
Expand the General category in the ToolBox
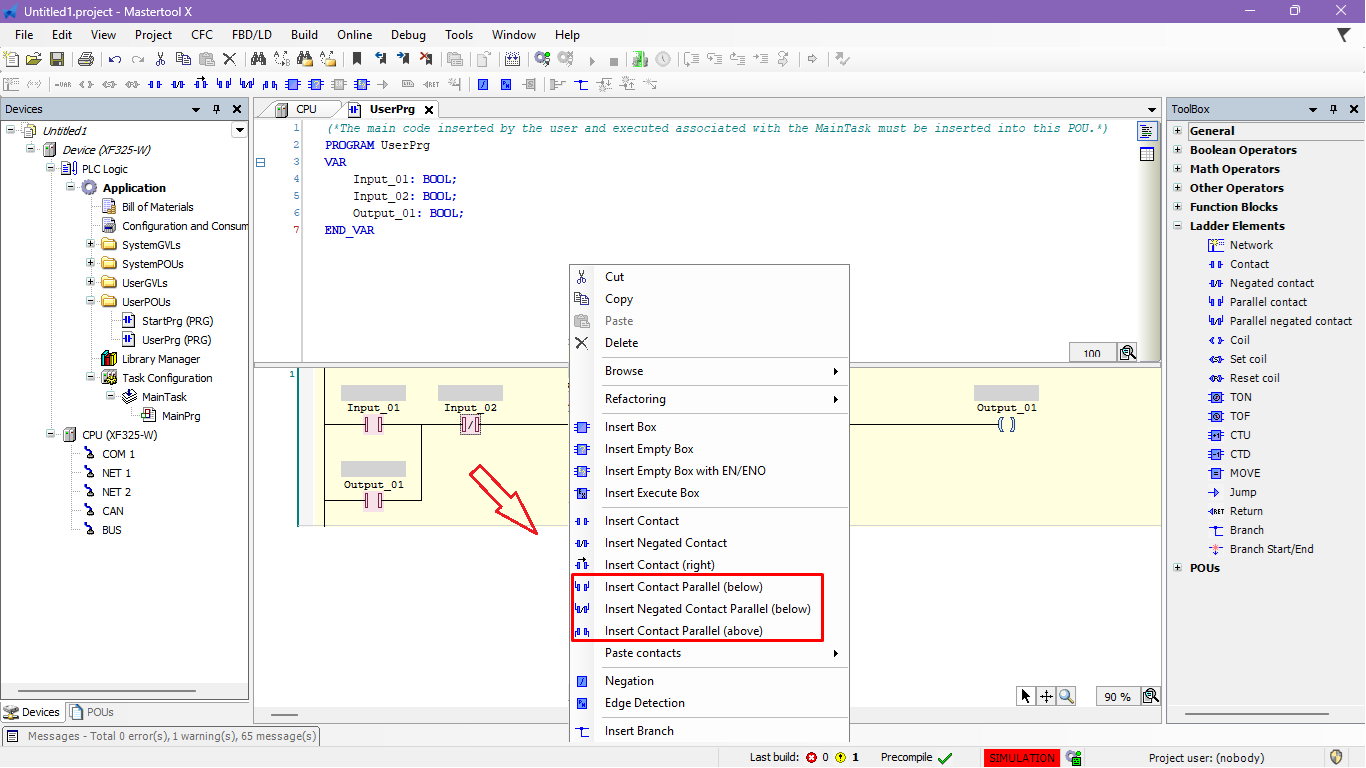click(x=1178, y=131)
